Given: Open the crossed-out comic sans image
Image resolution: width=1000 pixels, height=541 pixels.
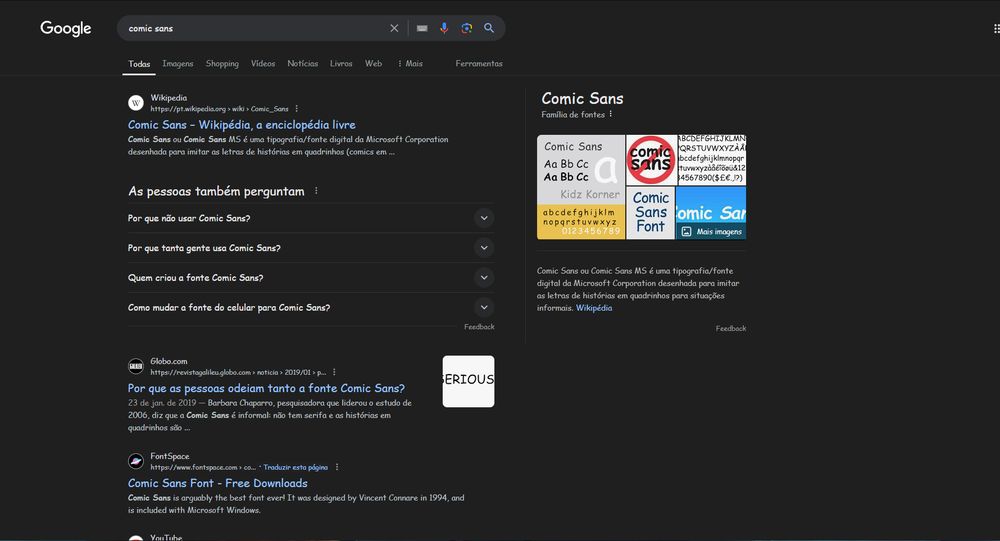Looking at the screenshot, I should pyautogui.click(x=650, y=159).
